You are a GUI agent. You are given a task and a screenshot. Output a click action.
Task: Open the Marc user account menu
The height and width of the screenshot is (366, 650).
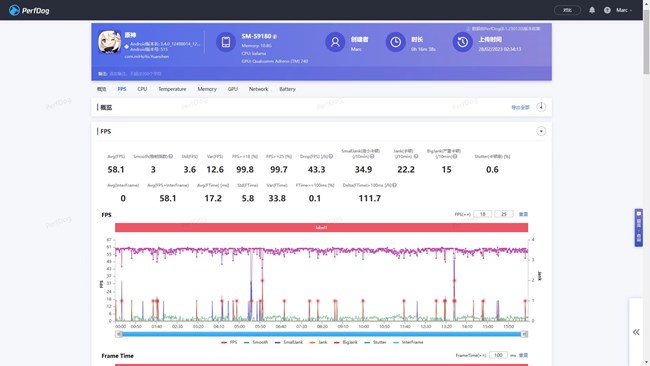(623, 10)
